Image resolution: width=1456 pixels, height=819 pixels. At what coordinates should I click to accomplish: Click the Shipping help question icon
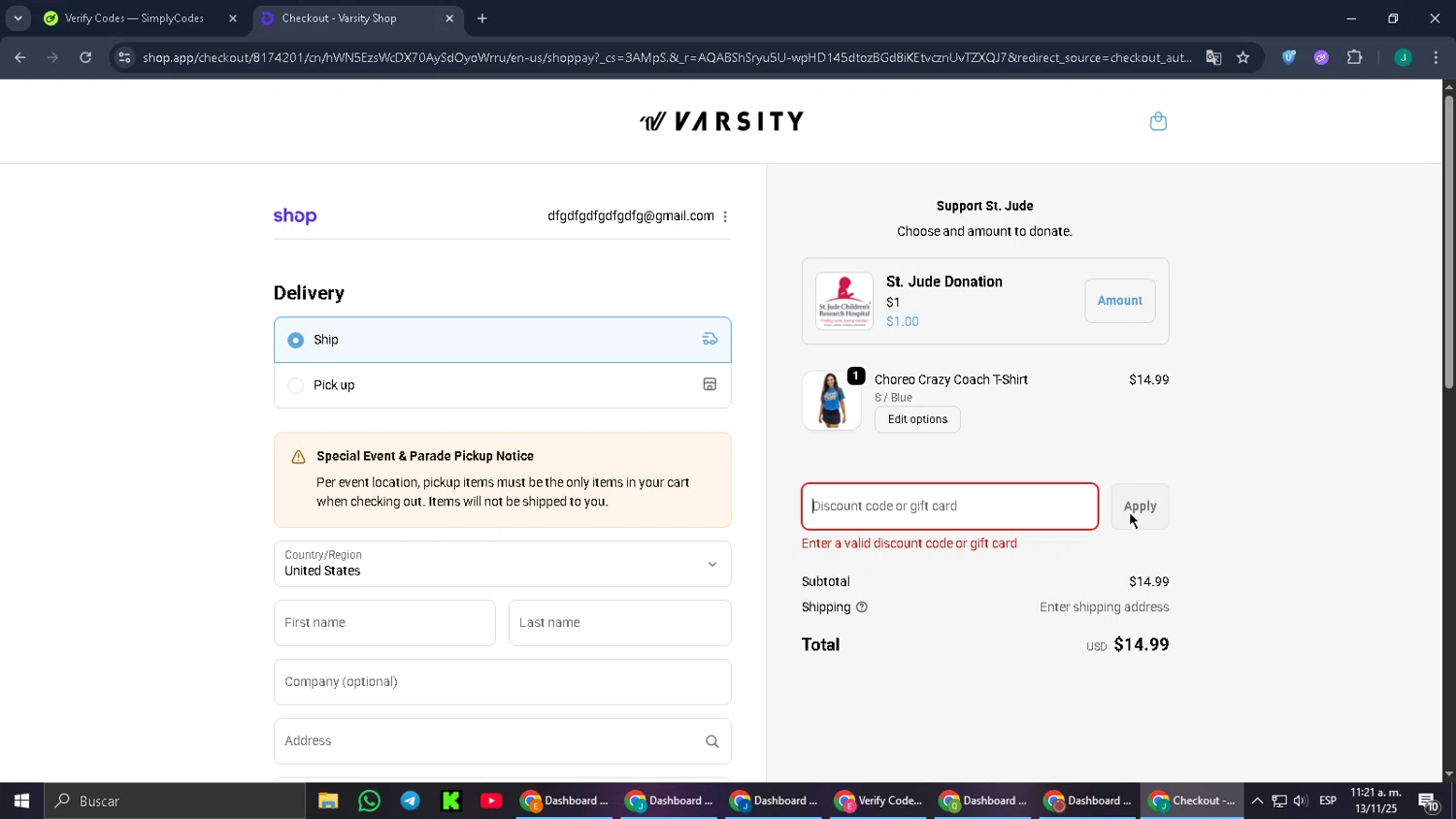click(x=861, y=607)
